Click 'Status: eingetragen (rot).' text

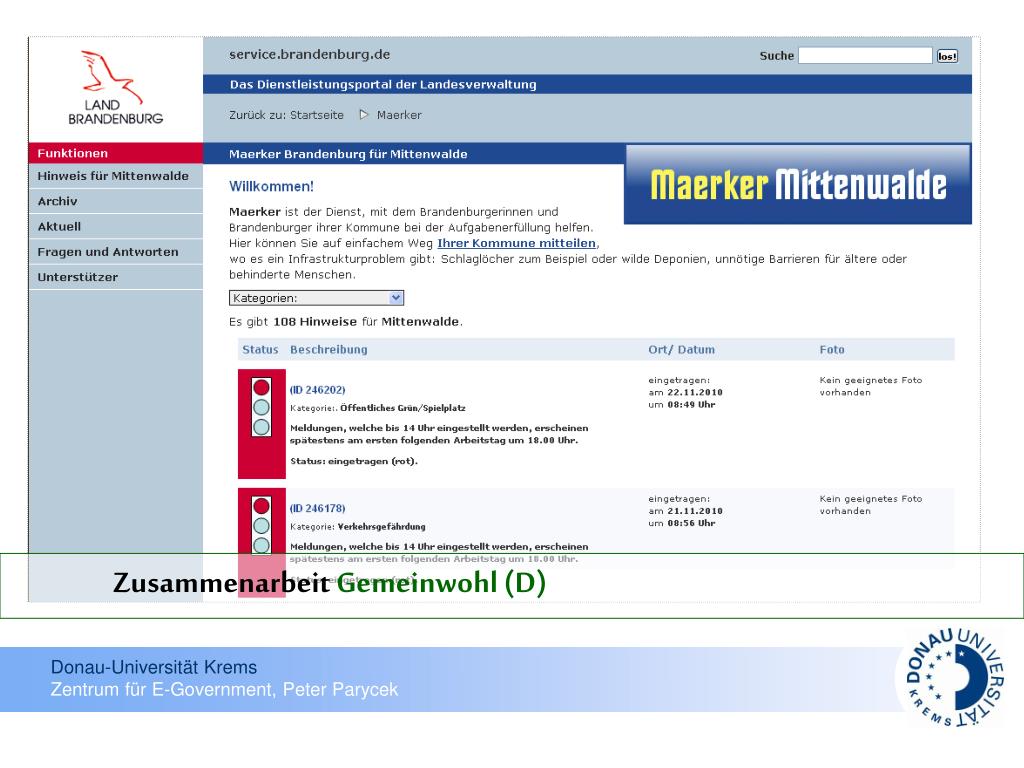coord(354,461)
